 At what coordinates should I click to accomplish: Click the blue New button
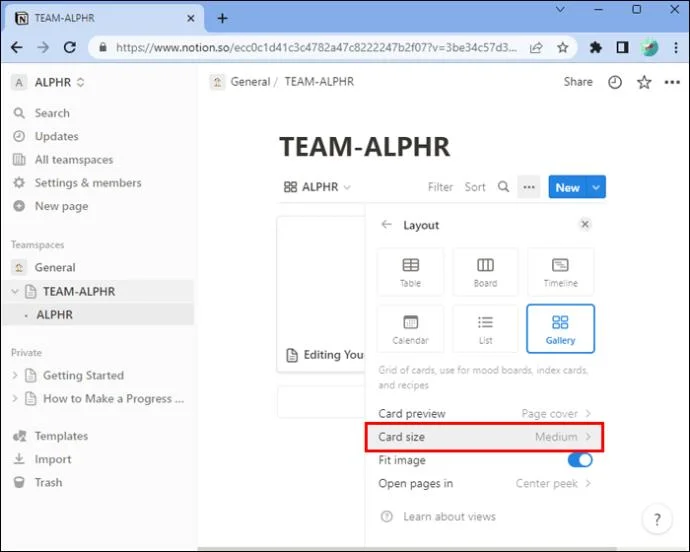pyautogui.click(x=567, y=187)
